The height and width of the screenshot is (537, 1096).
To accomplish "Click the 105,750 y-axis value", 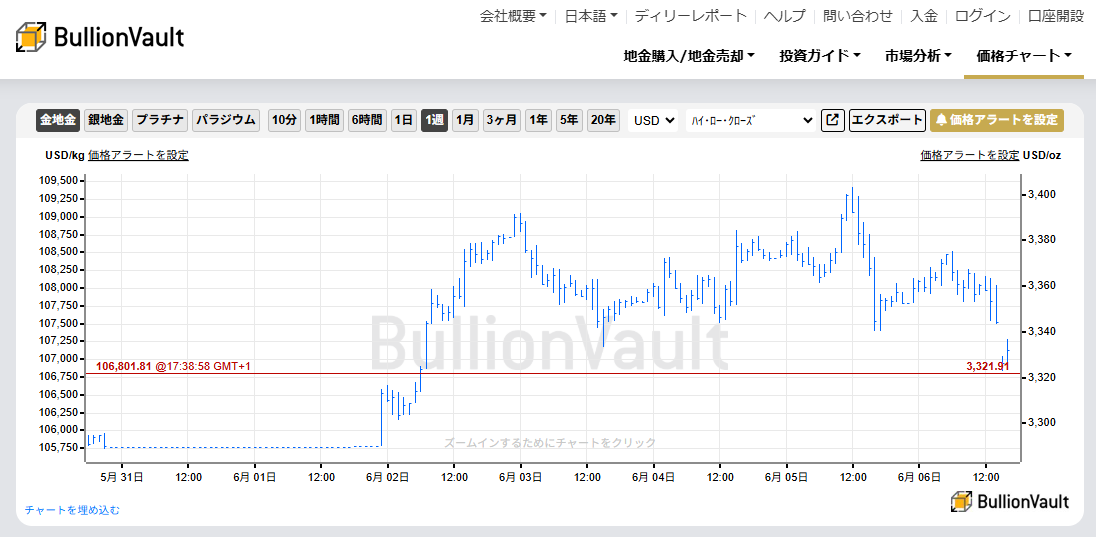I will point(59,448).
